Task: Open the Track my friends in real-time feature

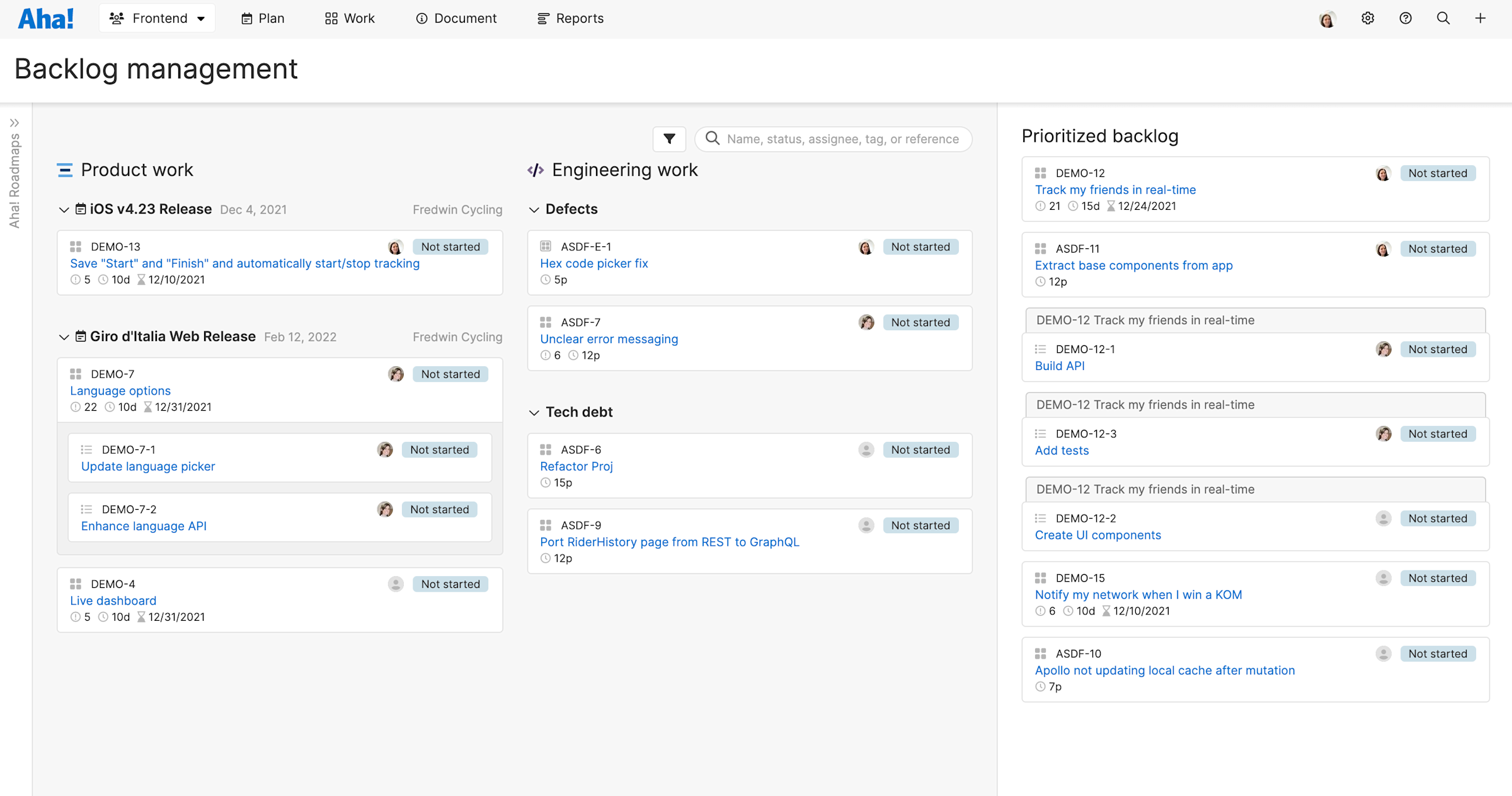Action: 1114,189
